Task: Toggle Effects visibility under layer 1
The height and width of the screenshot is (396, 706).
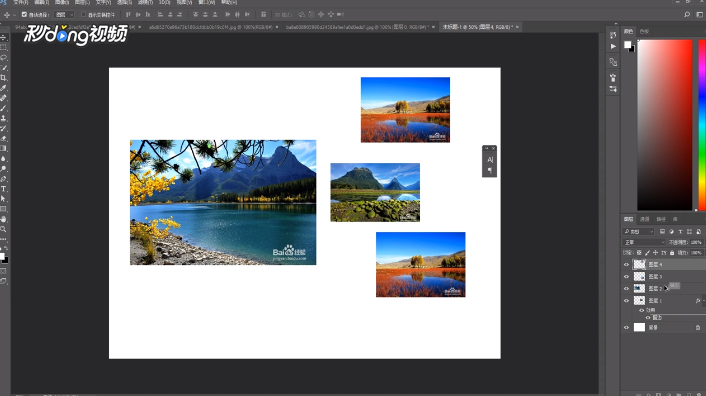Action: 642,310
